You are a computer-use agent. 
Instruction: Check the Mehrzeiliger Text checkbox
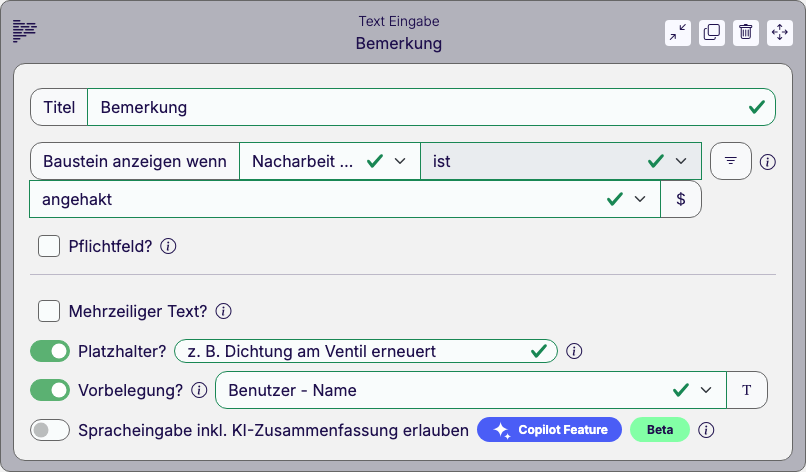click(49, 311)
